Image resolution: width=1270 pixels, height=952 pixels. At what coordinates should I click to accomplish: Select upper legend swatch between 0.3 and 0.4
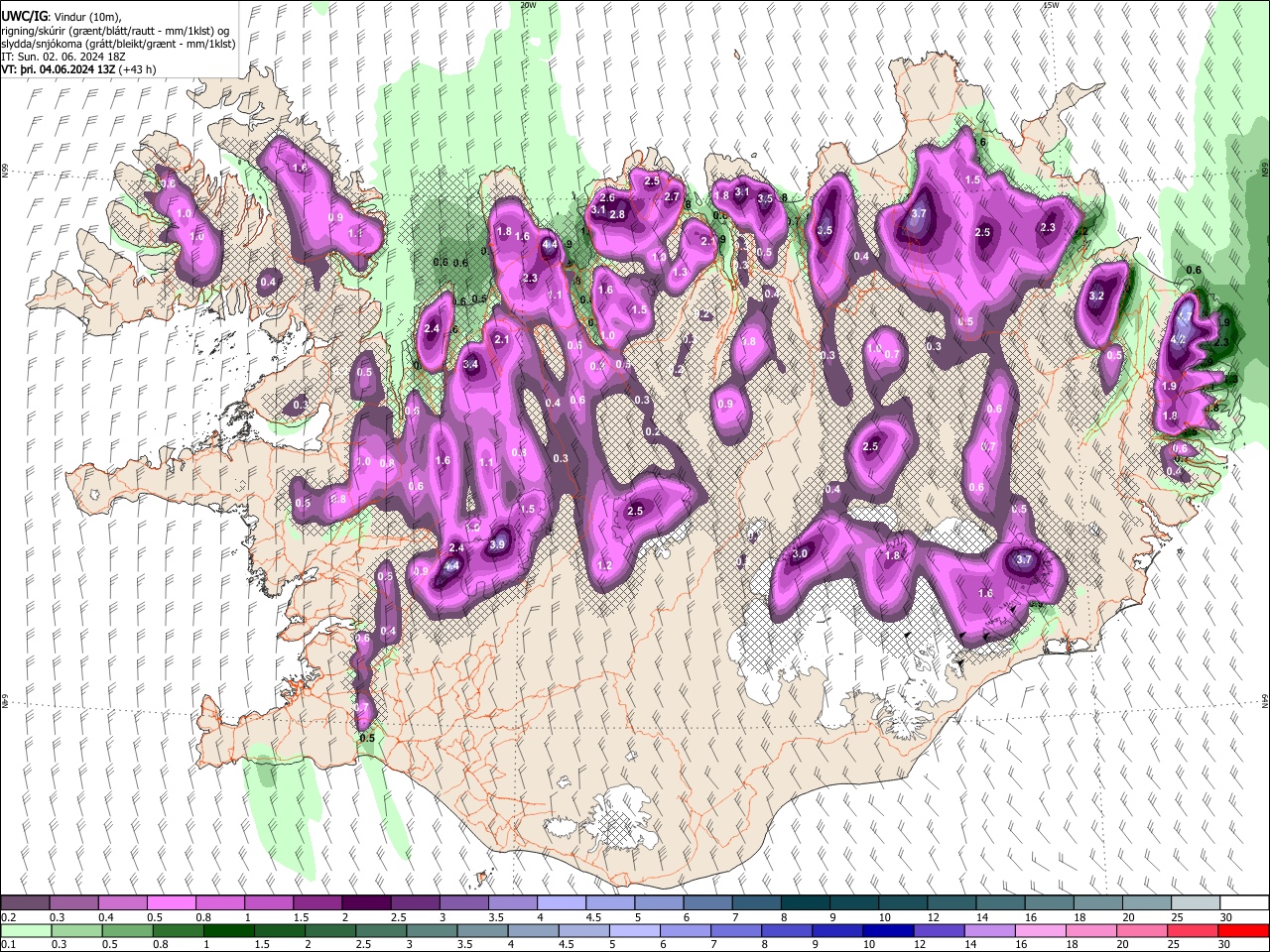pos(73,902)
